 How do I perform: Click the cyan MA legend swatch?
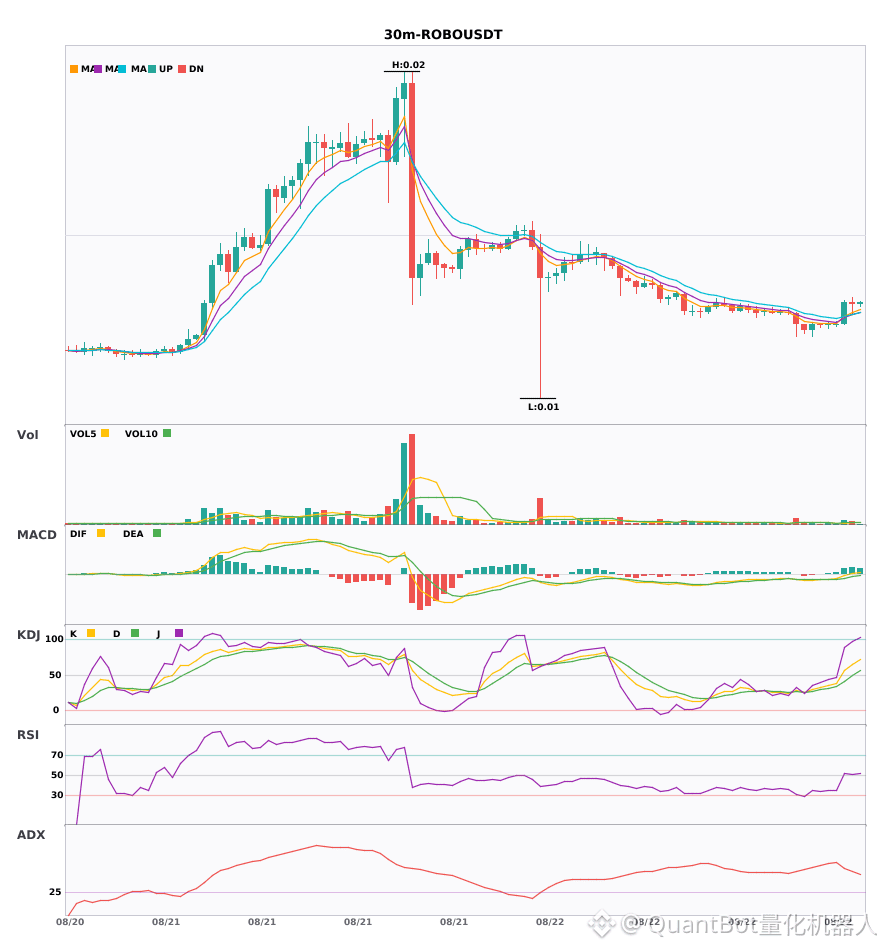click(x=122, y=69)
